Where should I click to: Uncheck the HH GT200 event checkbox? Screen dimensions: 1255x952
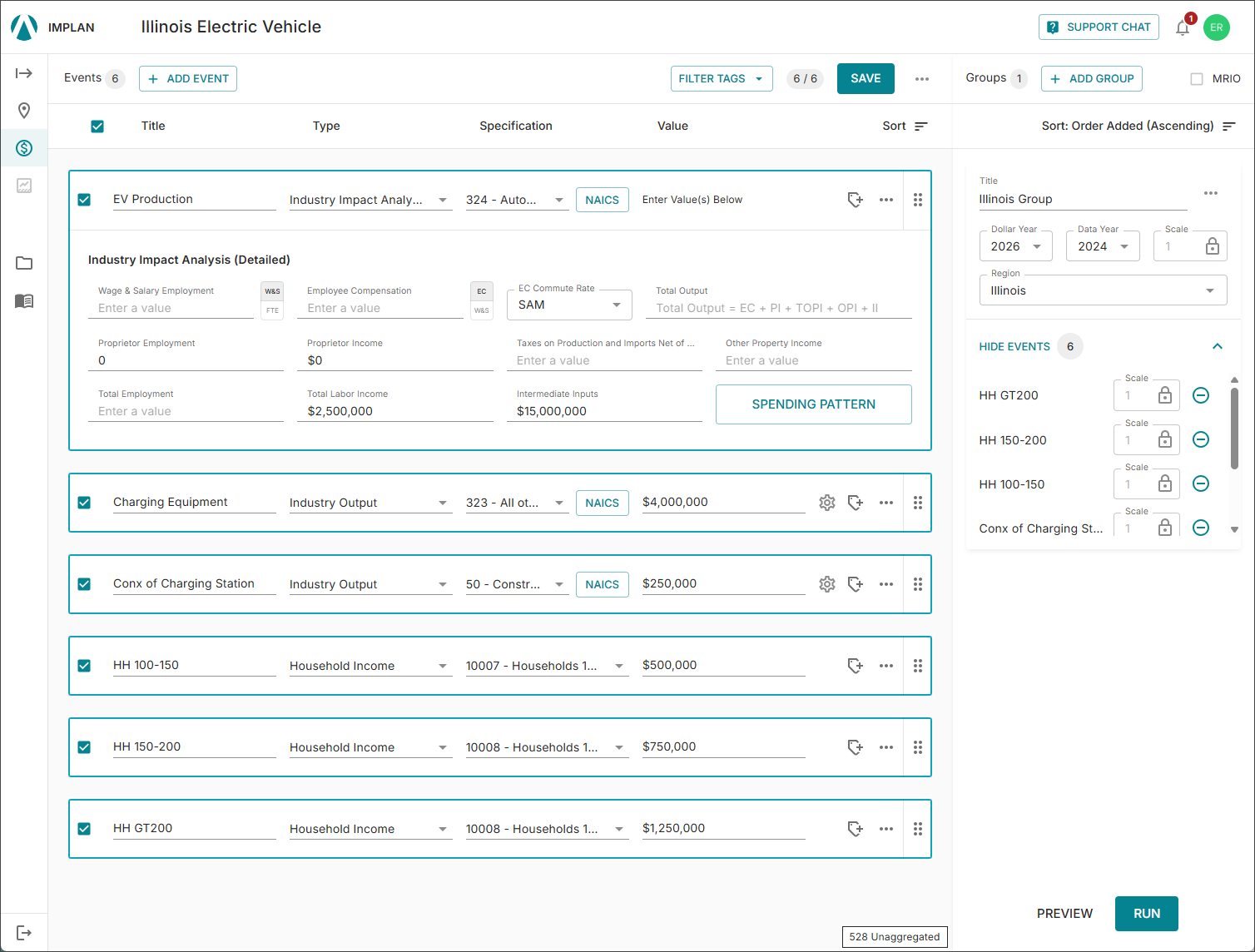[84, 829]
